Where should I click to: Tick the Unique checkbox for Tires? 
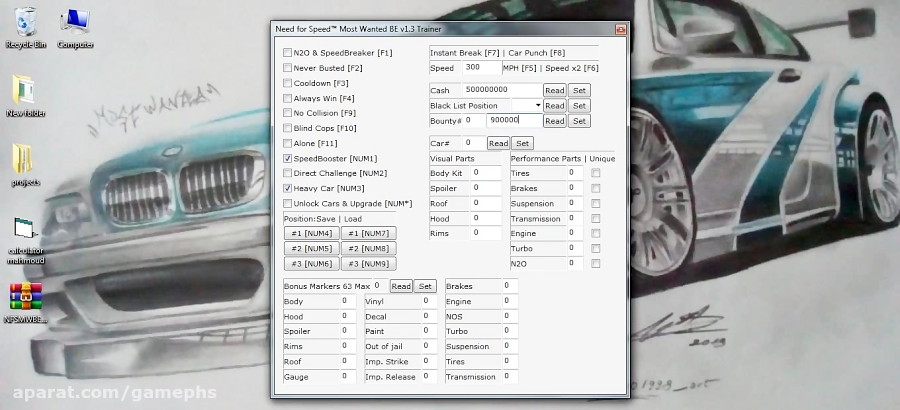click(x=596, y=173)
